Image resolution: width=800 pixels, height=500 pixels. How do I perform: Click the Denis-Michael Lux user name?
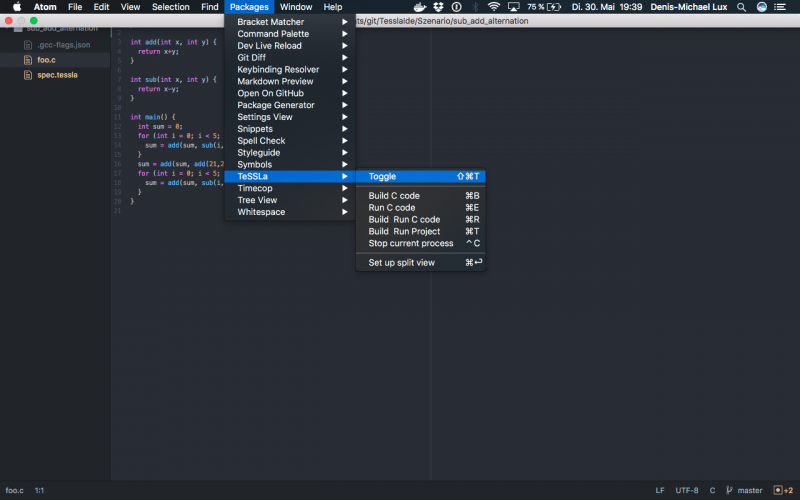click(689, 7)
